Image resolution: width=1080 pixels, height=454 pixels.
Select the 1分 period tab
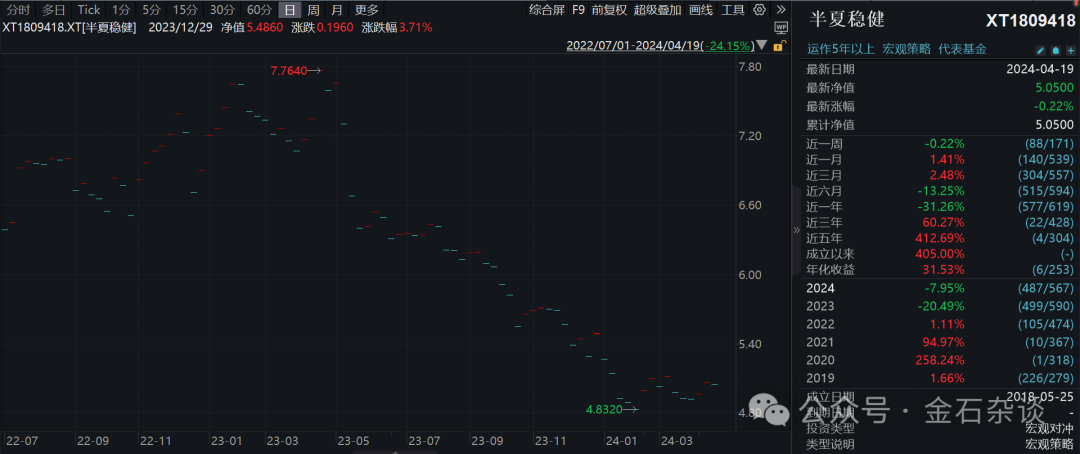click(121, 10)
